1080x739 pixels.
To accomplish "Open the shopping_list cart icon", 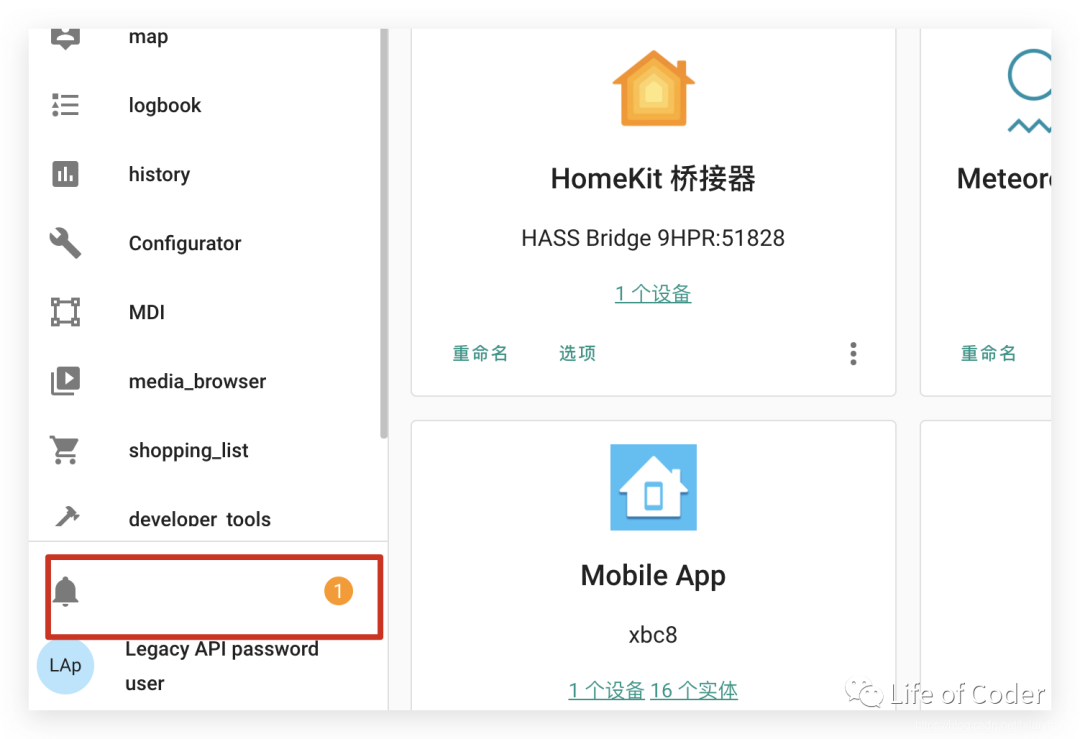I will pos(65,450).
